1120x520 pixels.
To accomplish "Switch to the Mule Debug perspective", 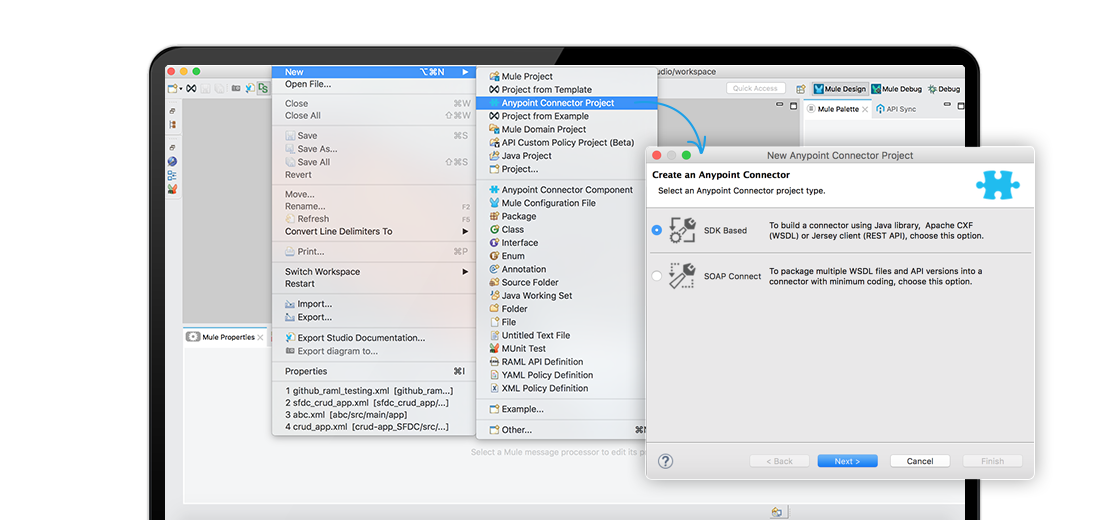I will pyautogui.click(x=896, y=89).
